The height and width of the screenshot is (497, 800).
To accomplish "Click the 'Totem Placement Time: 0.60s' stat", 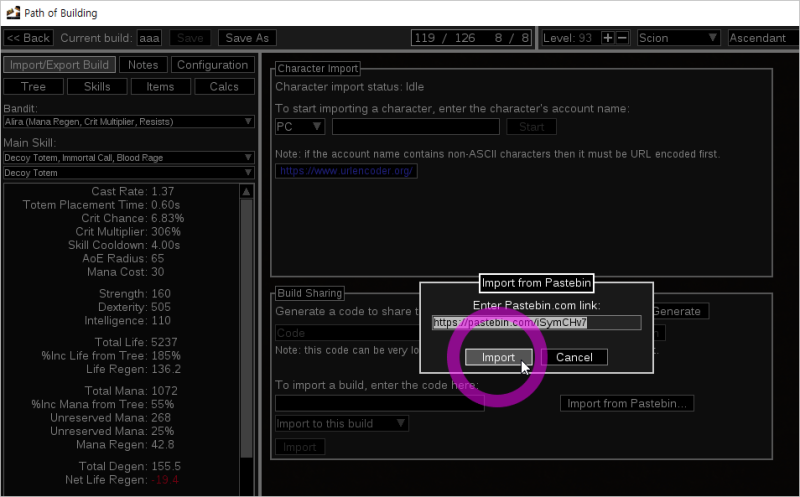I will 101,205.
